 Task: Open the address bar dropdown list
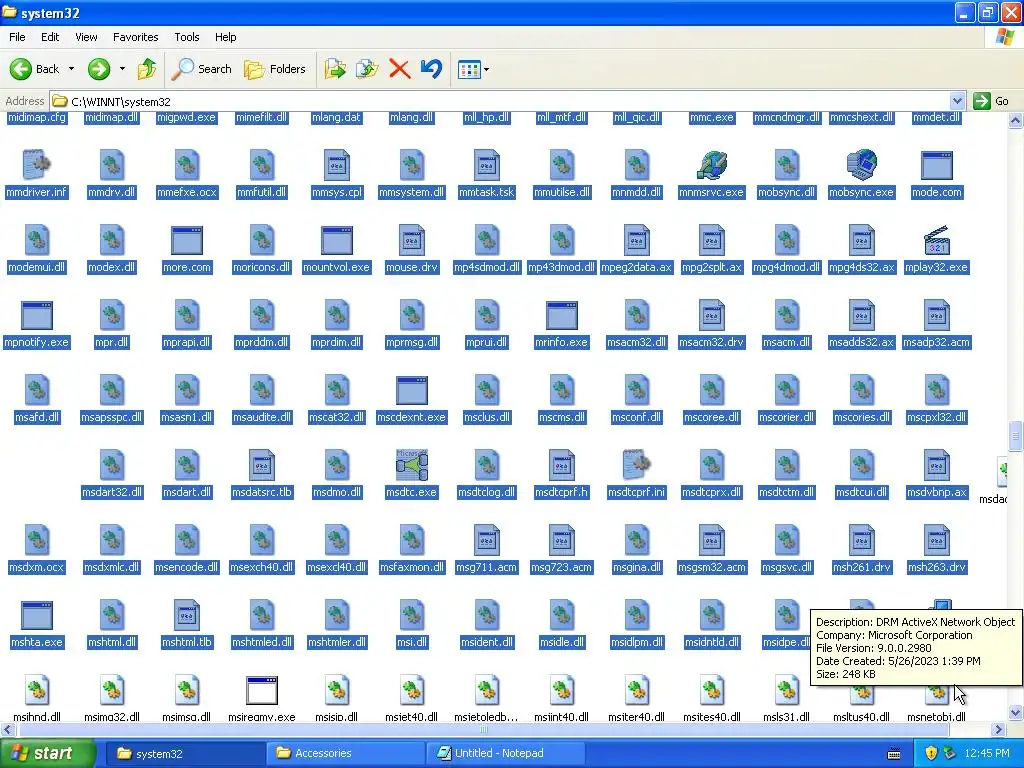[x=957, y=101]
